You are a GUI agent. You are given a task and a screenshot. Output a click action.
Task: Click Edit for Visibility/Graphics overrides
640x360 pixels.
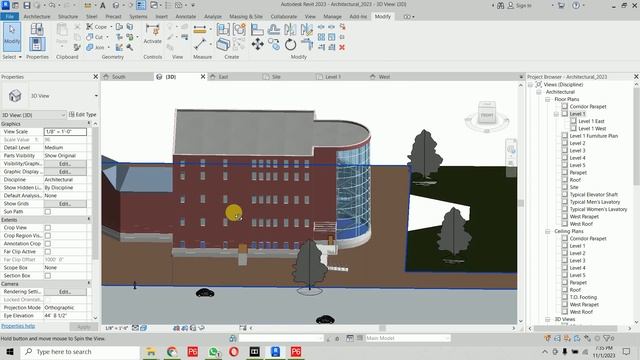[x=65, y=164]
